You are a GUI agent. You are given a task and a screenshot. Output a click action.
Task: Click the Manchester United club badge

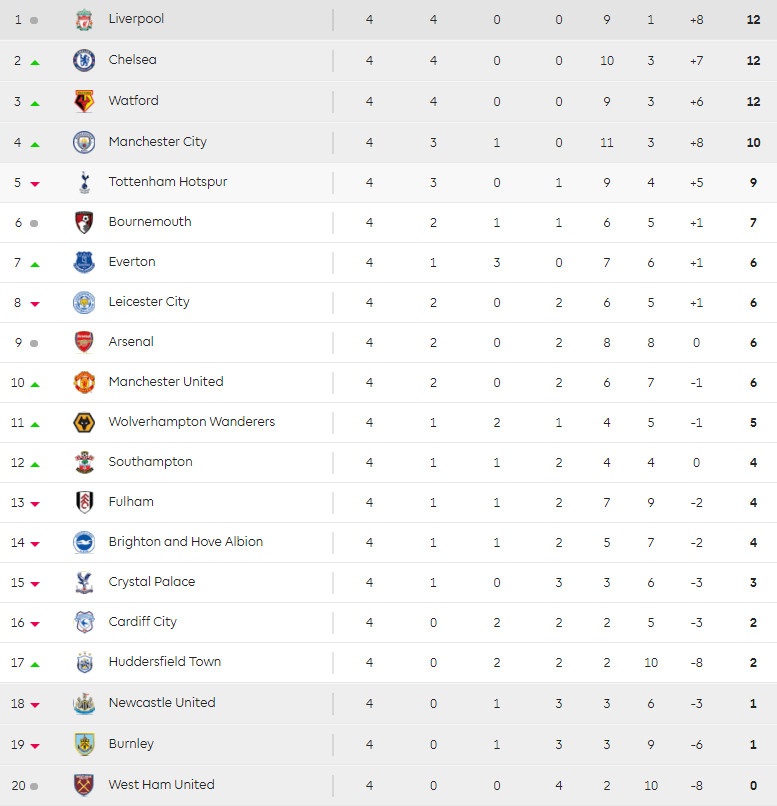point(84,382)
